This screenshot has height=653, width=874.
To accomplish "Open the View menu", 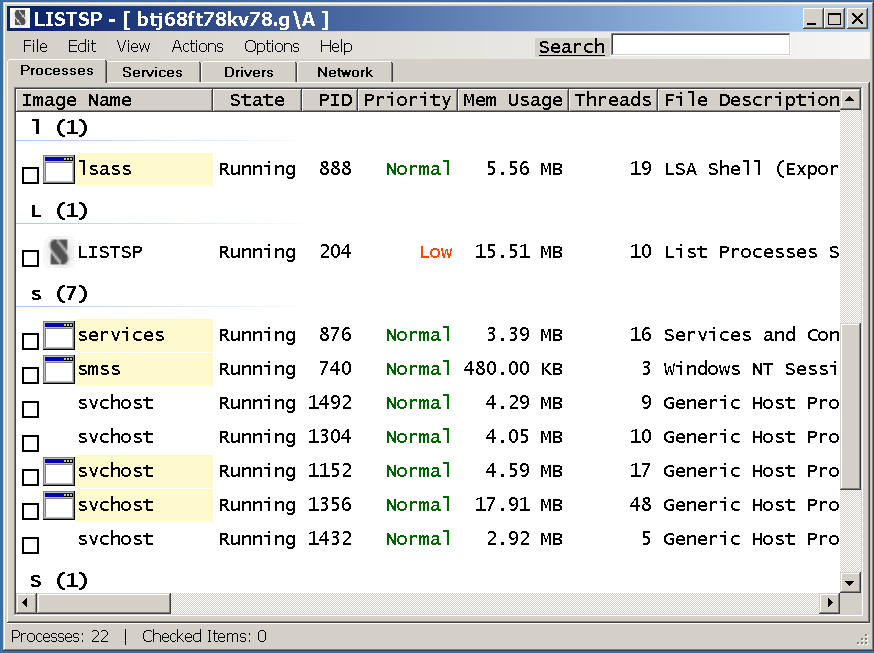I will (x=133, y=46).
